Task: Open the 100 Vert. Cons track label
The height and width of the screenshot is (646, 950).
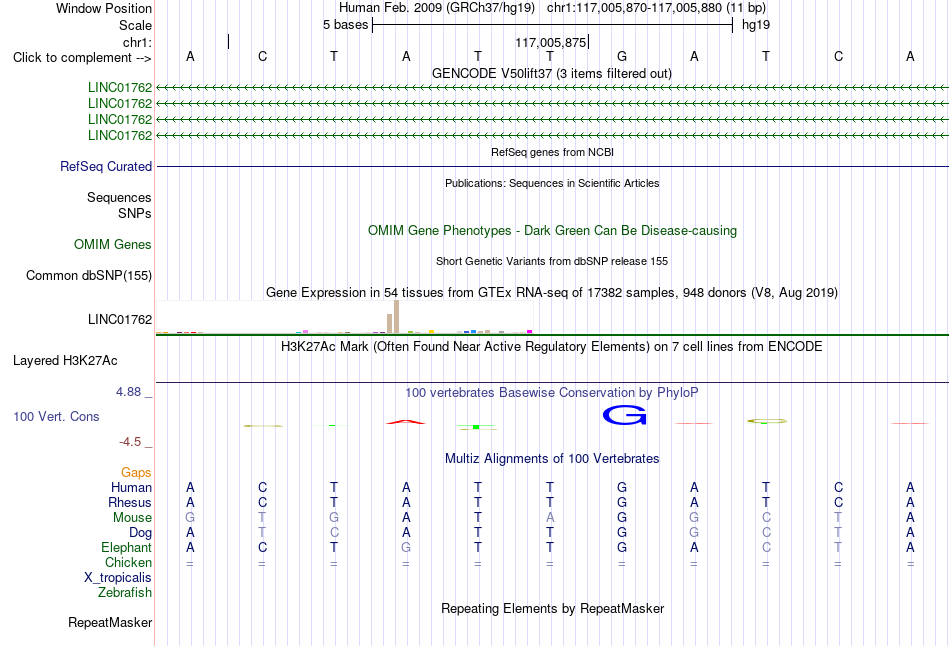Action: (56, 416)
